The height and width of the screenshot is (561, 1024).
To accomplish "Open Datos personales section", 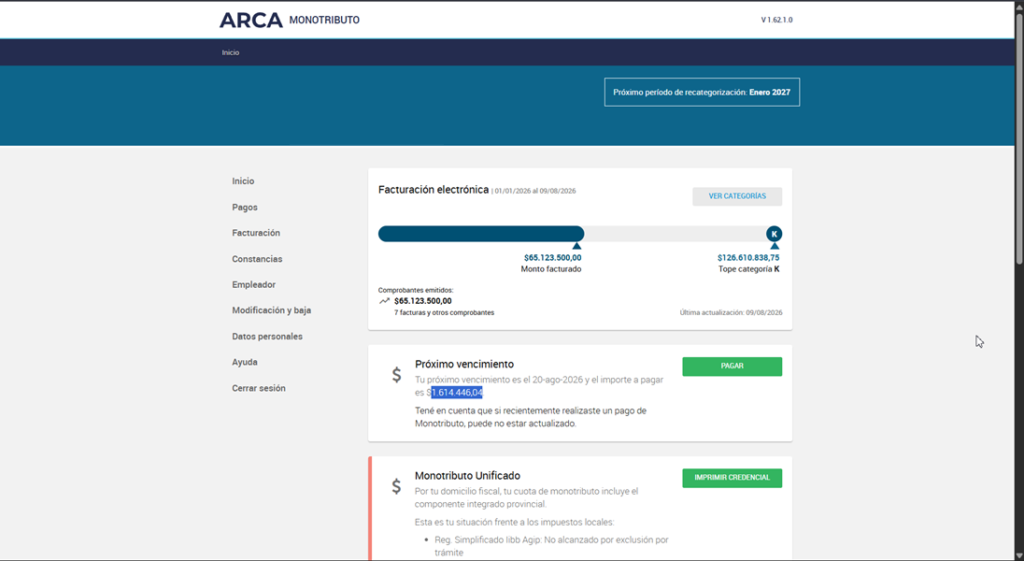I will [267, 336].
